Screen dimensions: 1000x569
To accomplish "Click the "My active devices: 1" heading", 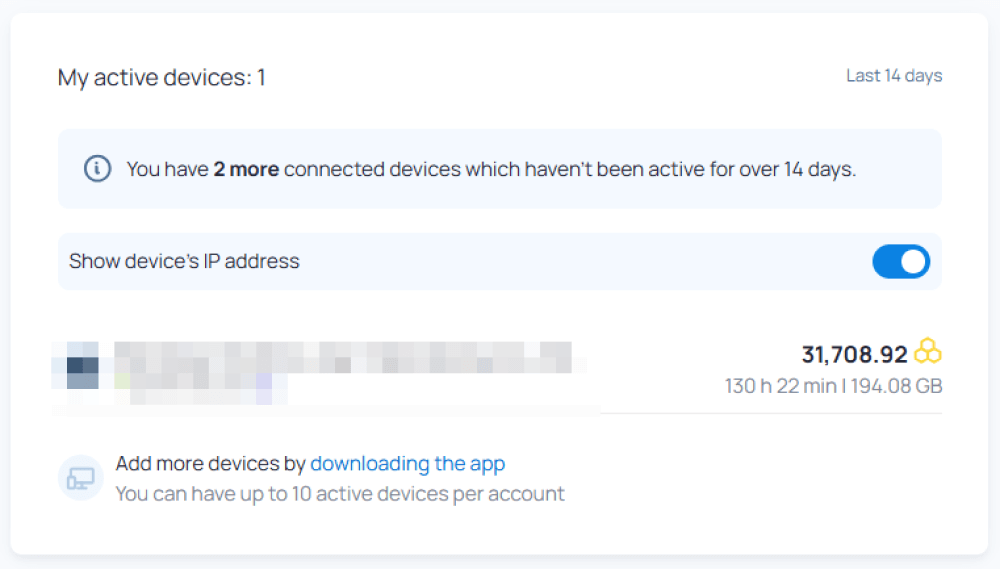I will [x=162, y=78].
